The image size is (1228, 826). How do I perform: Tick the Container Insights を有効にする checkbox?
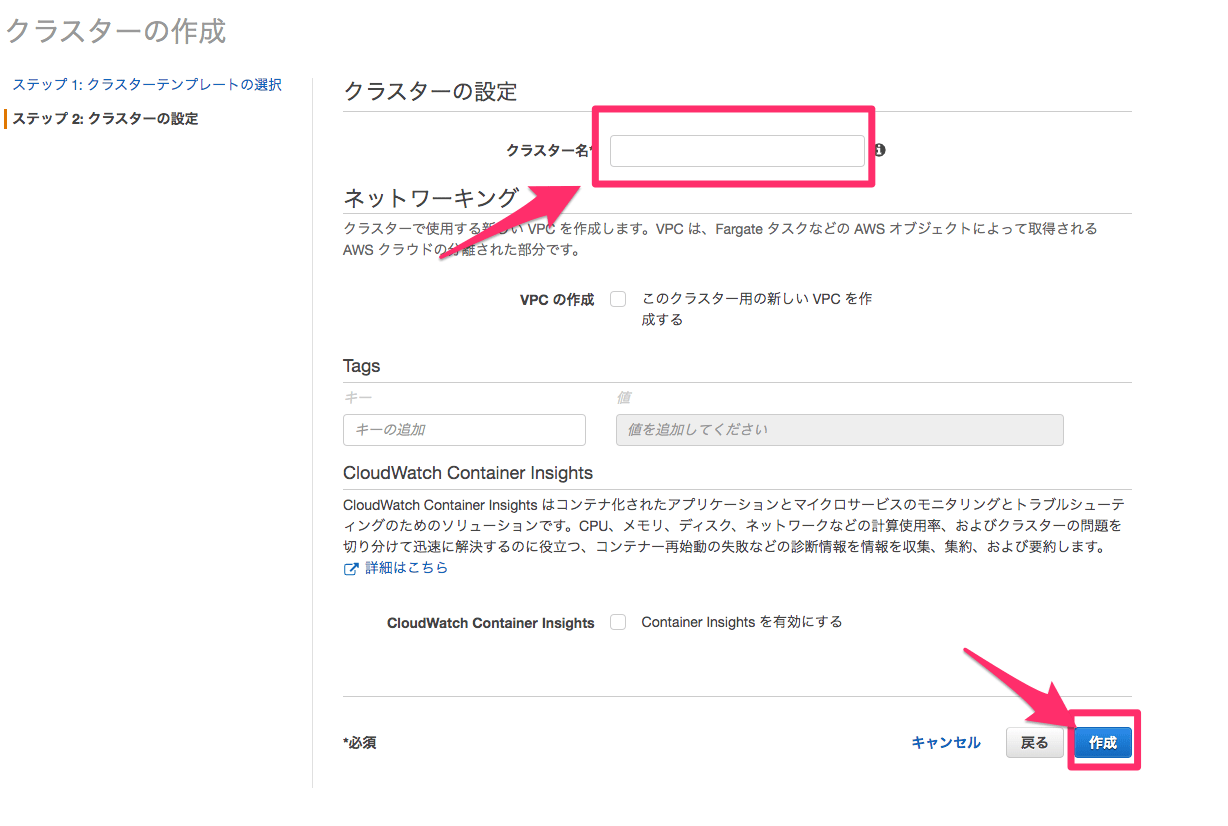pos(618,622)
